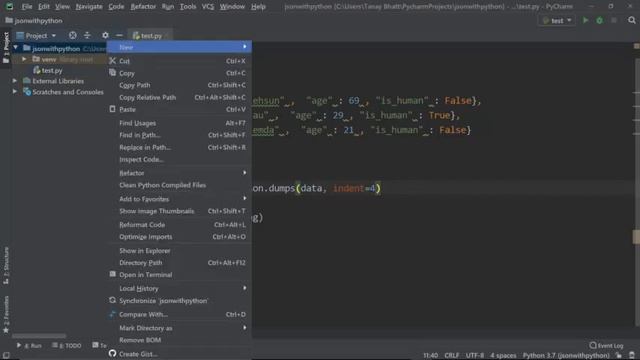Screen dimensions: 640x360
Task: Expand Scratches and Consoles node
Action: (x=15, y=92)
